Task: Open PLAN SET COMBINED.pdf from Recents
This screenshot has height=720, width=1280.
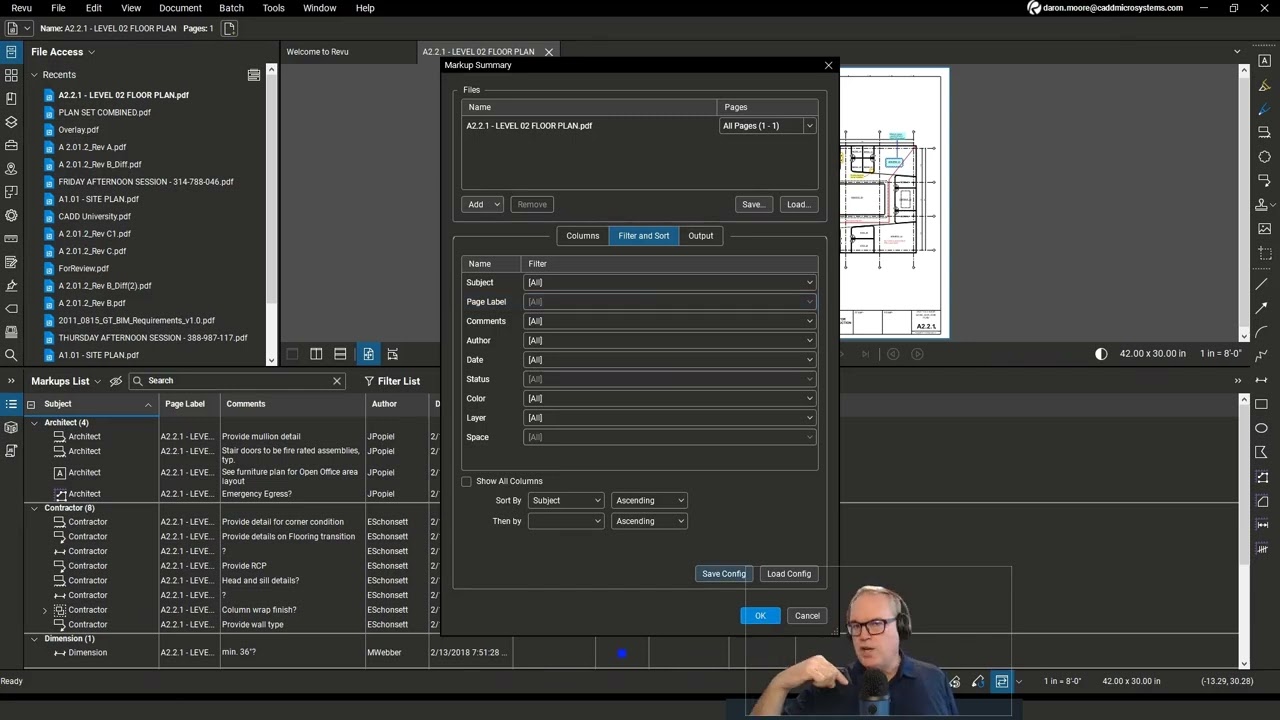Action: (x=104, y=113)
